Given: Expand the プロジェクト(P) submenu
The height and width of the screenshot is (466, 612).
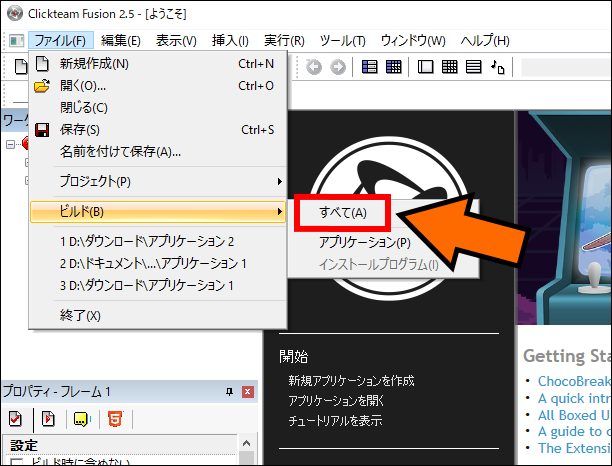Looking at the screenshot, I should point(158,181).
